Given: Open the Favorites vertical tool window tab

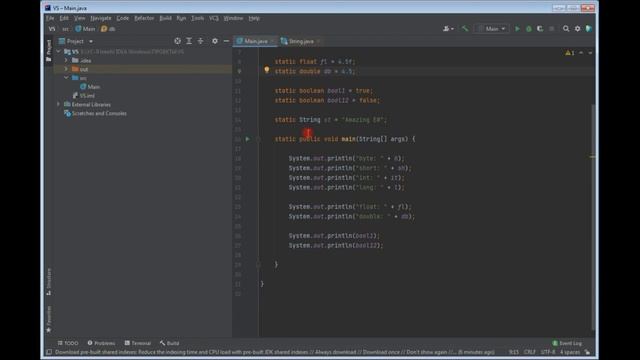Looking at the screenshot, I should (x=49, y=319).
